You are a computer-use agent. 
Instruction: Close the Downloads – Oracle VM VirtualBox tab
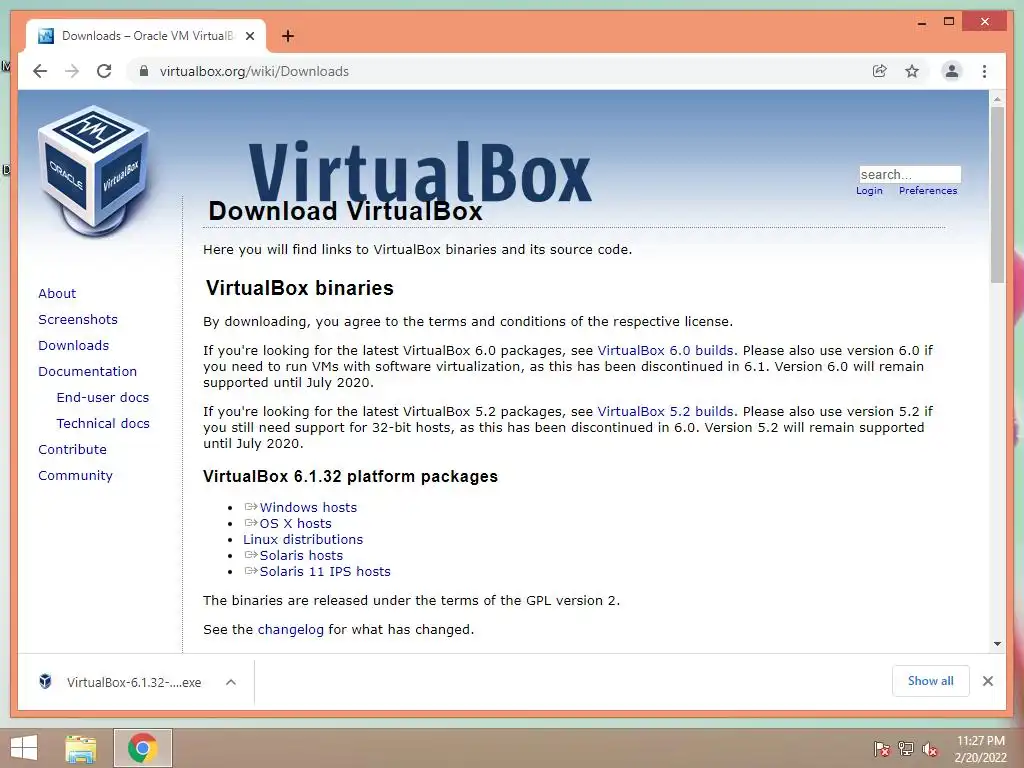[x=250, y=36]
